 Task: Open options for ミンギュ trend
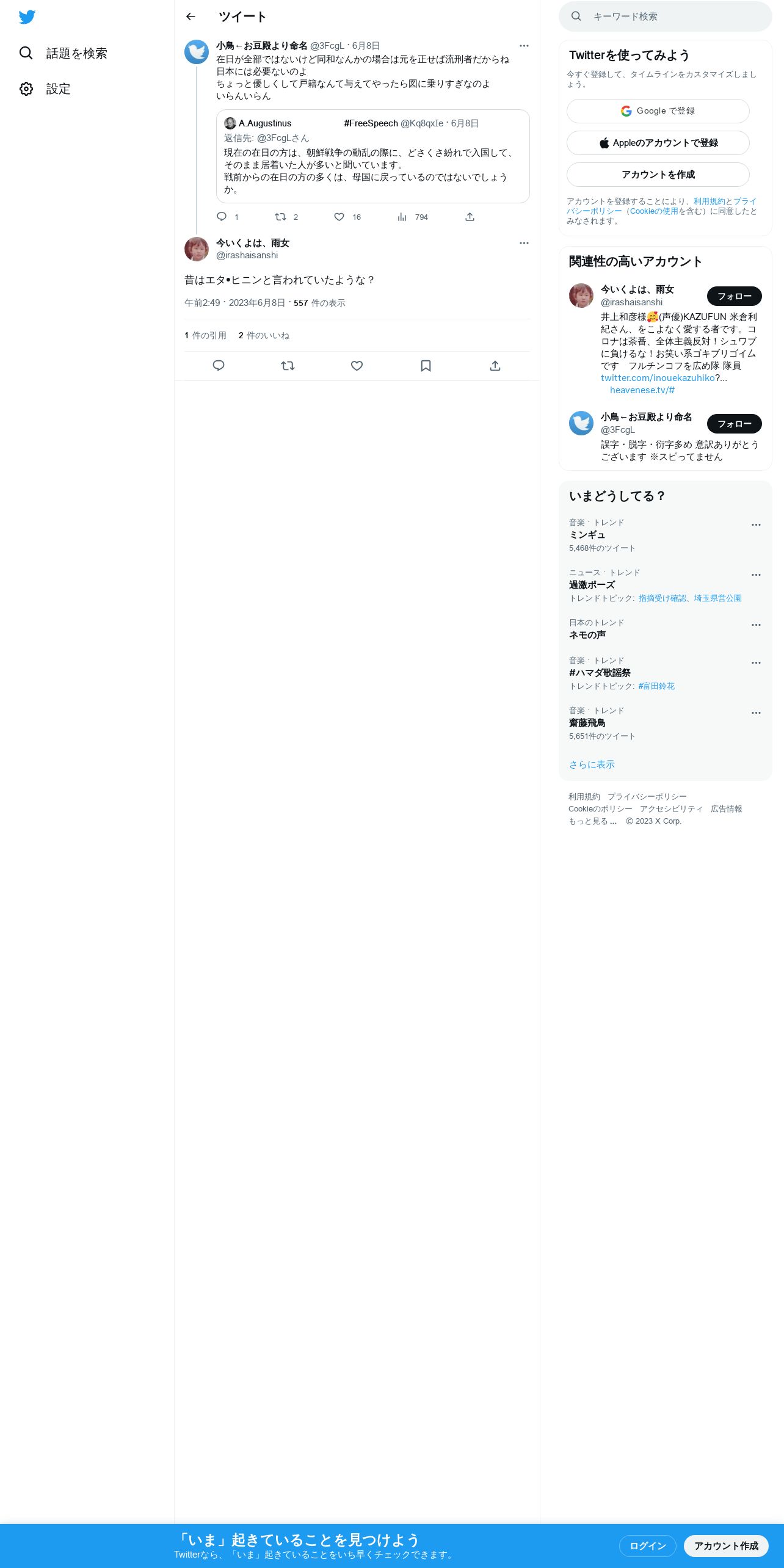point(756,525)
